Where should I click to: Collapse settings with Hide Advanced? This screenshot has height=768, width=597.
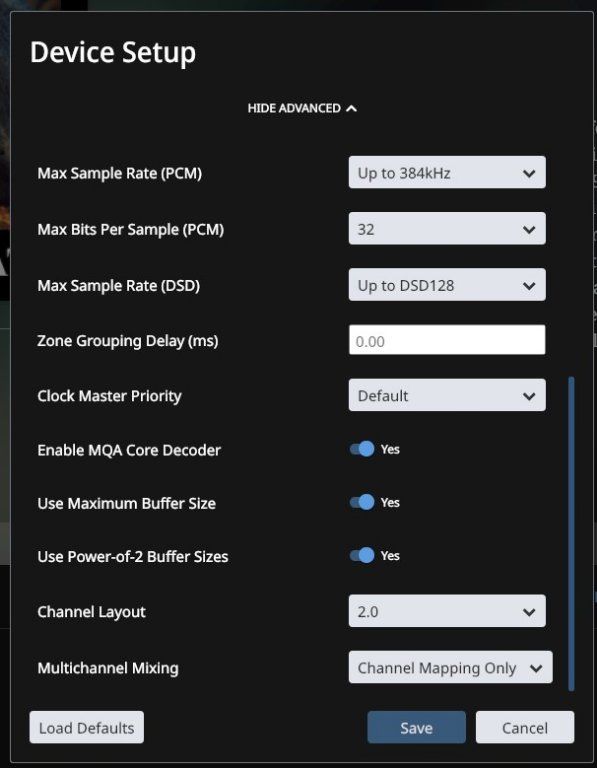302,108
